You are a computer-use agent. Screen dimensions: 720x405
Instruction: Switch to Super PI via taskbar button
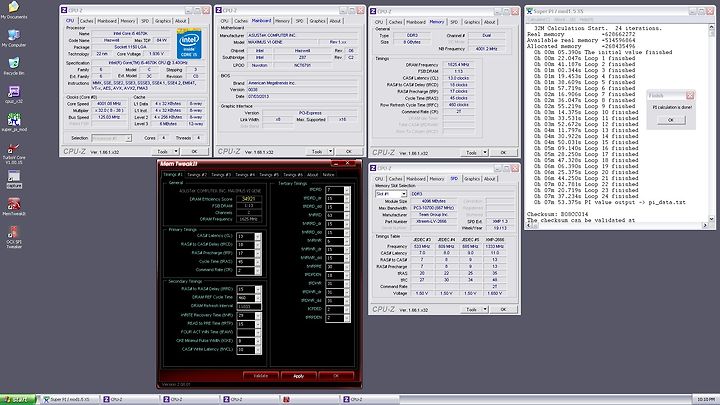pos(69,399)
